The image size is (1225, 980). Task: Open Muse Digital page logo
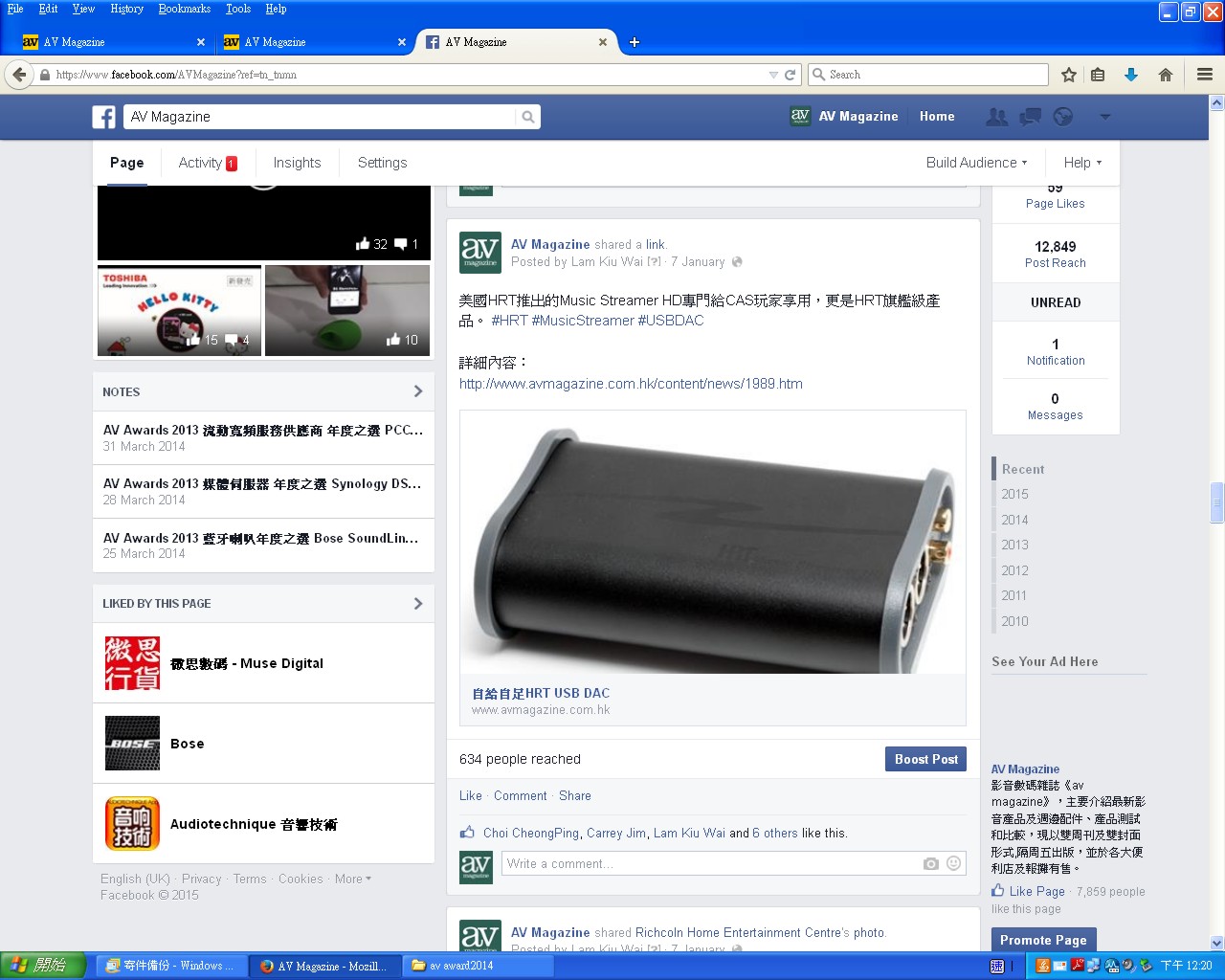[132, 663]
